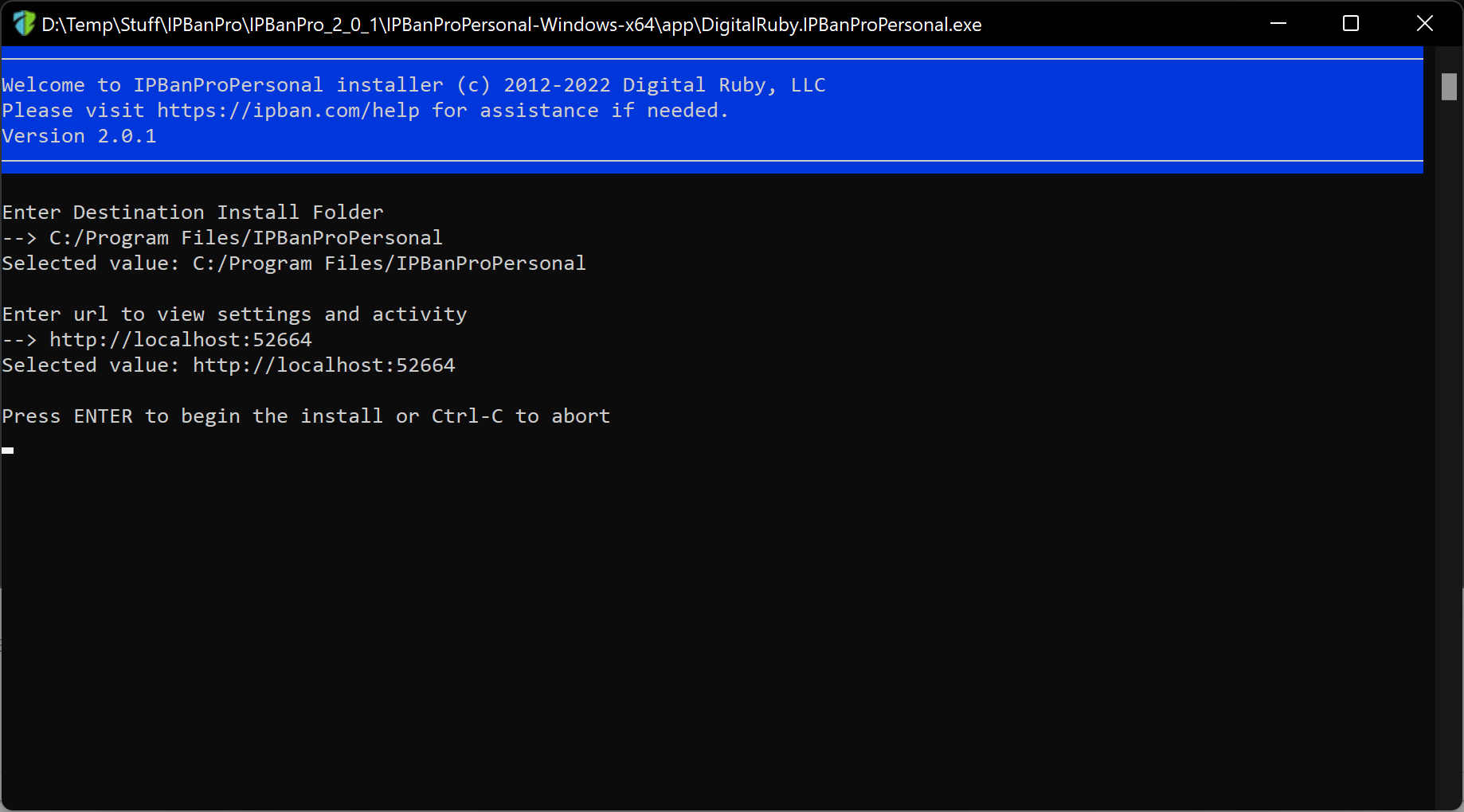Click the DigitalRuby.IPBanProPersonal.exe title bar path

tap(511, 25)
